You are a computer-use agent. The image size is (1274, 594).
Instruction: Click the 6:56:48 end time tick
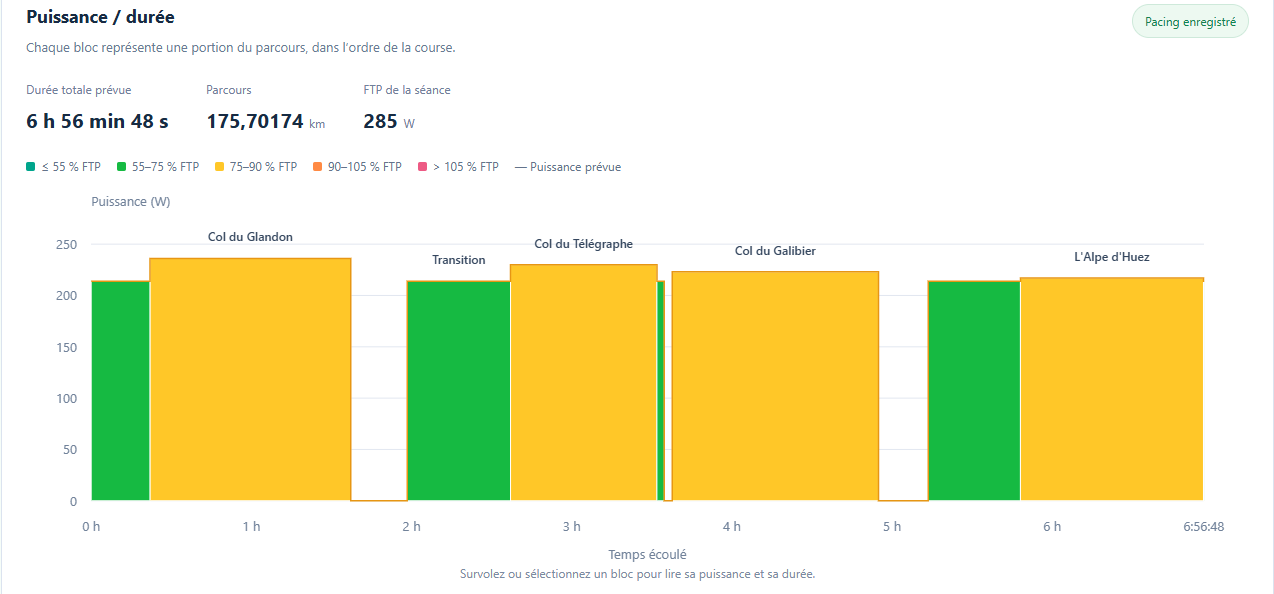click(x=1203, y=527)
